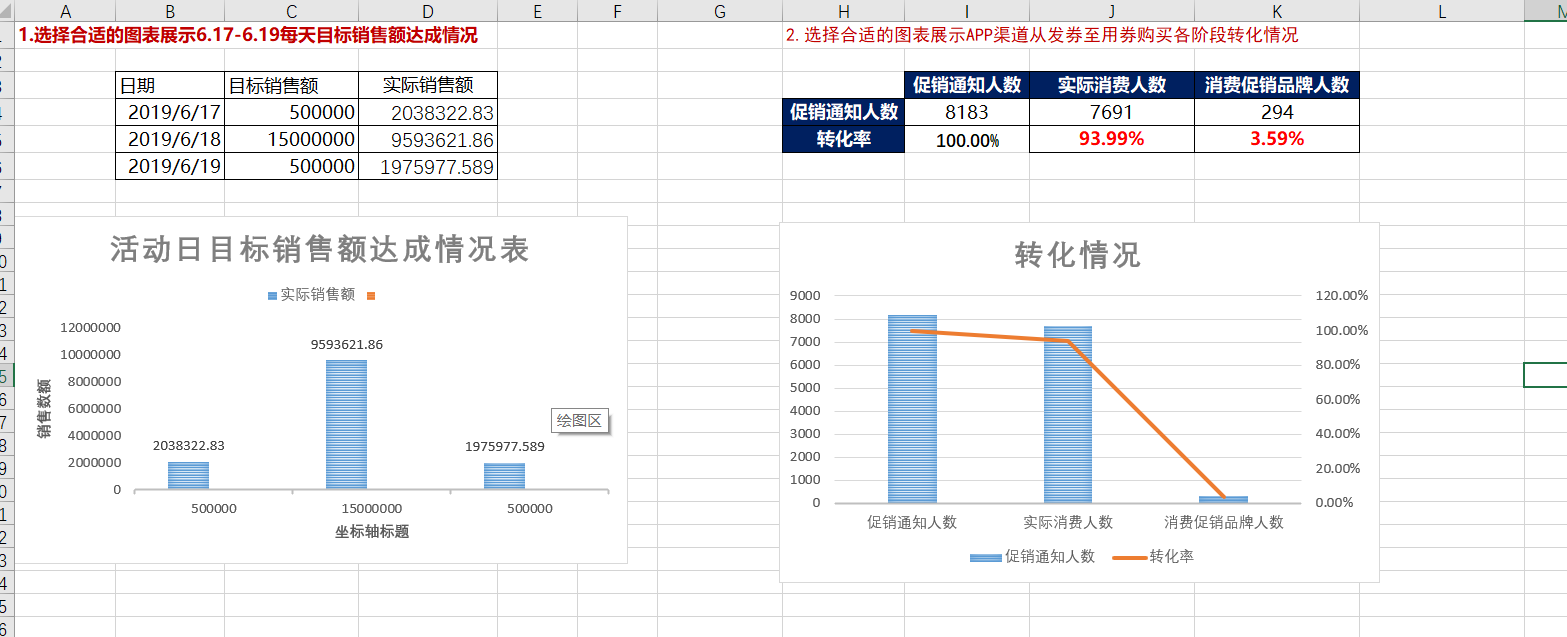Select column header L
The image size is (1567, 637).
[1441, 10]
